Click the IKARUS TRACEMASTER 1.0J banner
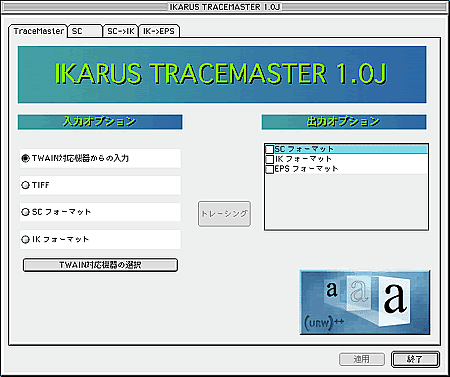This screenshot has width=450, height=377. (222, 74)
